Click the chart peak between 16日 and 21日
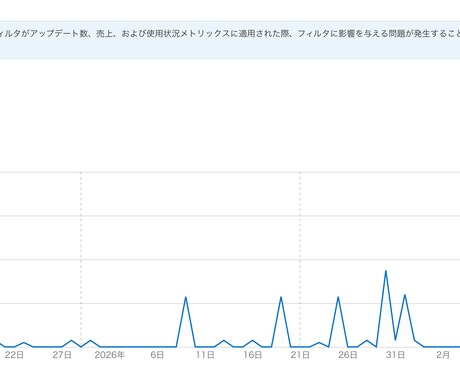Viewport: 460px width, 380px height. coord(281,297)
